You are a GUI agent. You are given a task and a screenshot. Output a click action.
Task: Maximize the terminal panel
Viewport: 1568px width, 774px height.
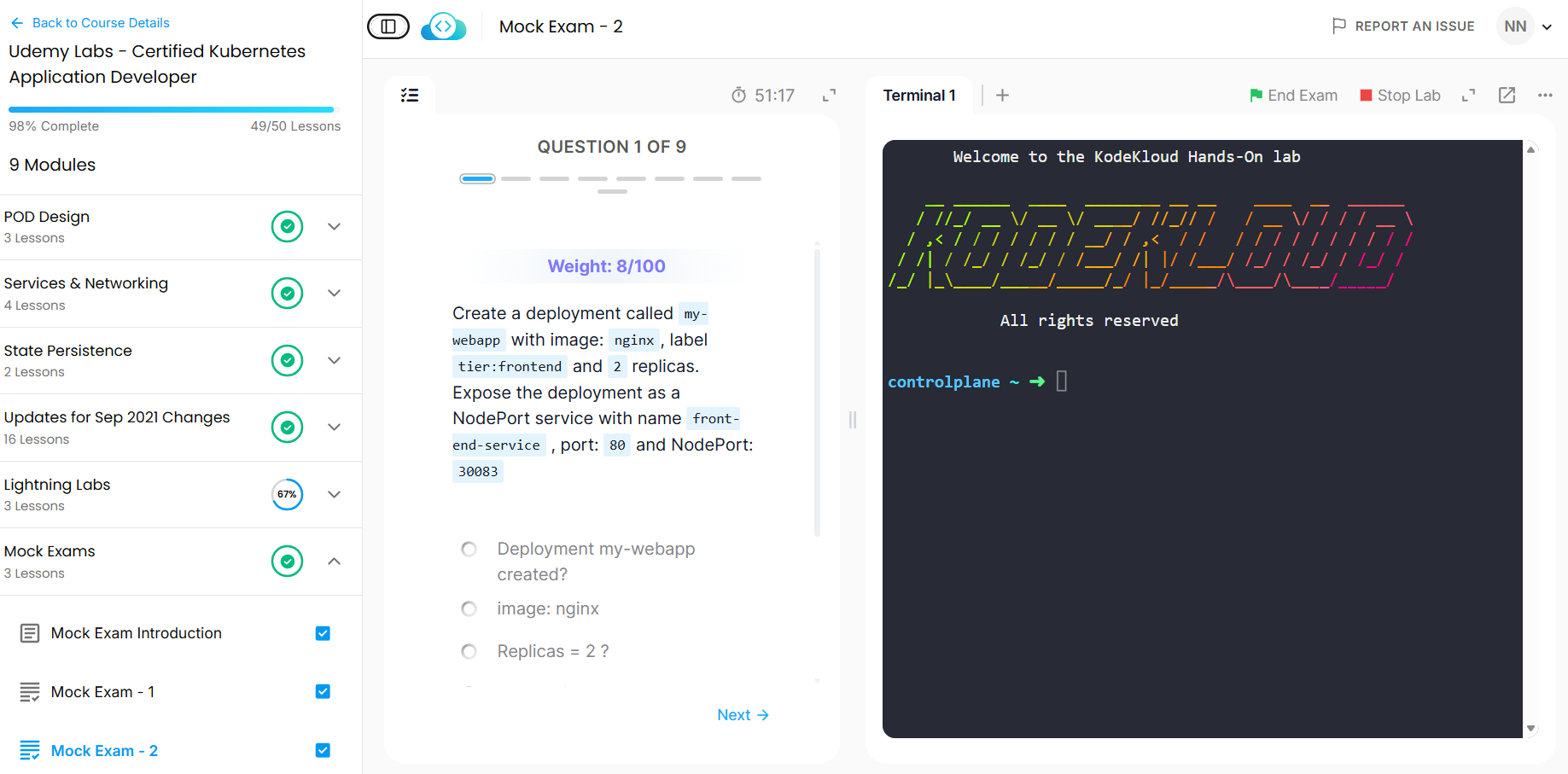(x=1468, y=96)
